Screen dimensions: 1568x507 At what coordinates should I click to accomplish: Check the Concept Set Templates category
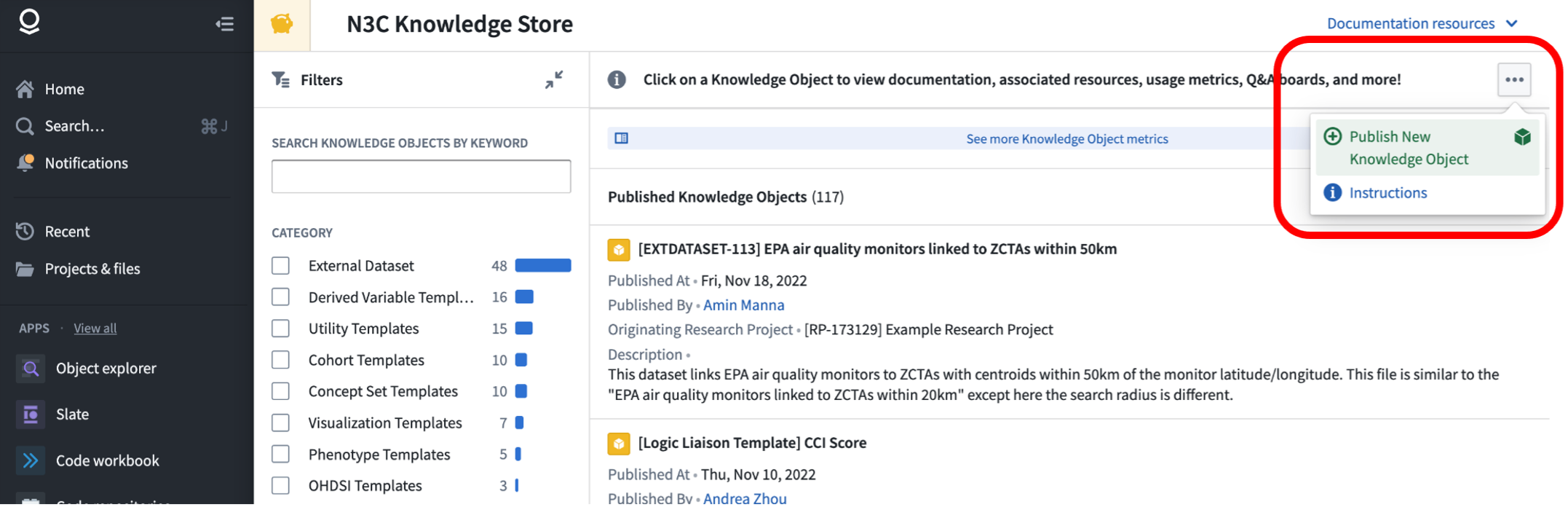pos(280,391)
